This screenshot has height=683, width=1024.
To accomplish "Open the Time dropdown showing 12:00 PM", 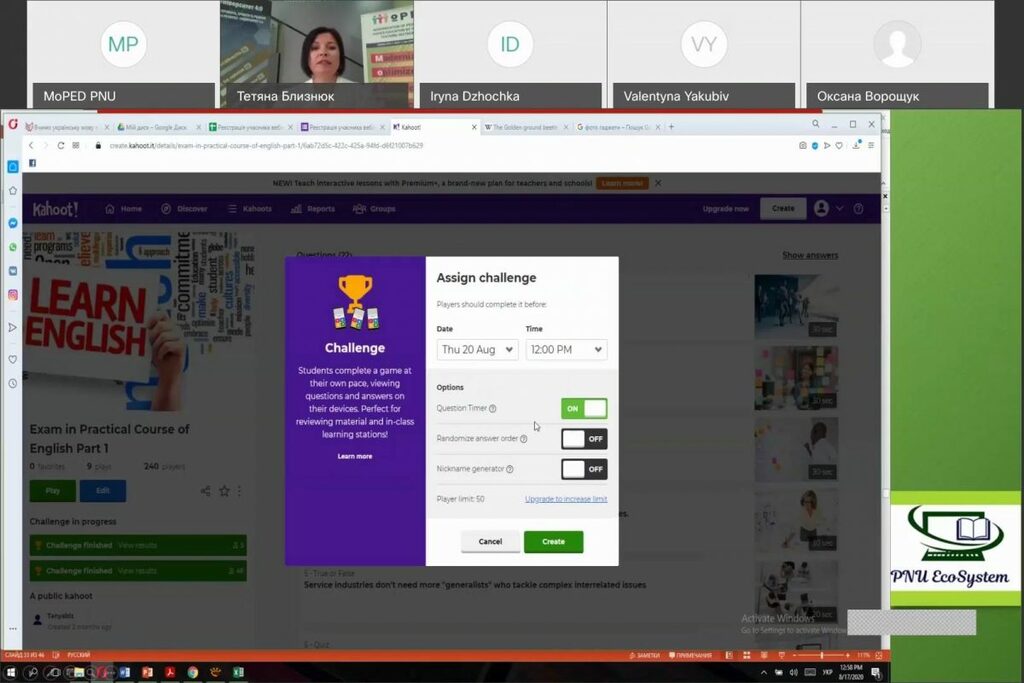I will coord(566,350).
